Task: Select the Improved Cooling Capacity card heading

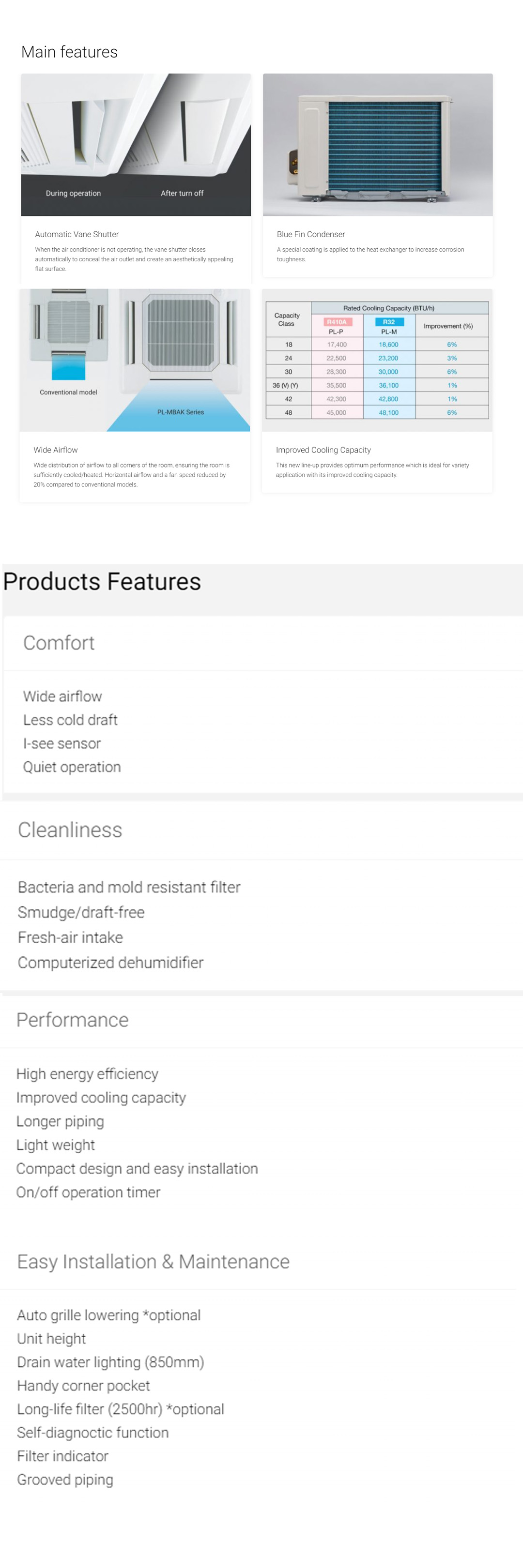Action: (x=323, y=450)
